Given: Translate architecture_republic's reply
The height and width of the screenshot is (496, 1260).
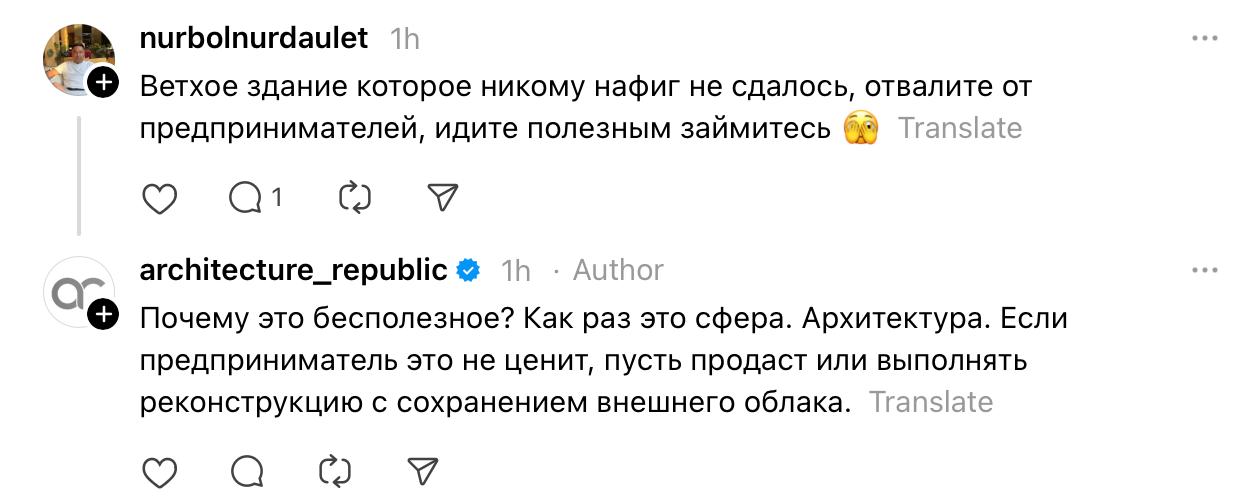Looking at the screenshot, I should (930, 402).
